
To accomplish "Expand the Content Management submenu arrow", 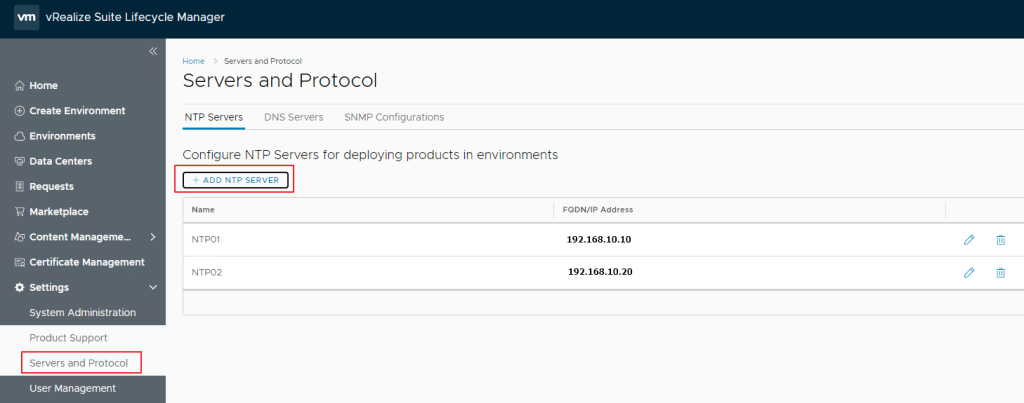I will [152, 237].
